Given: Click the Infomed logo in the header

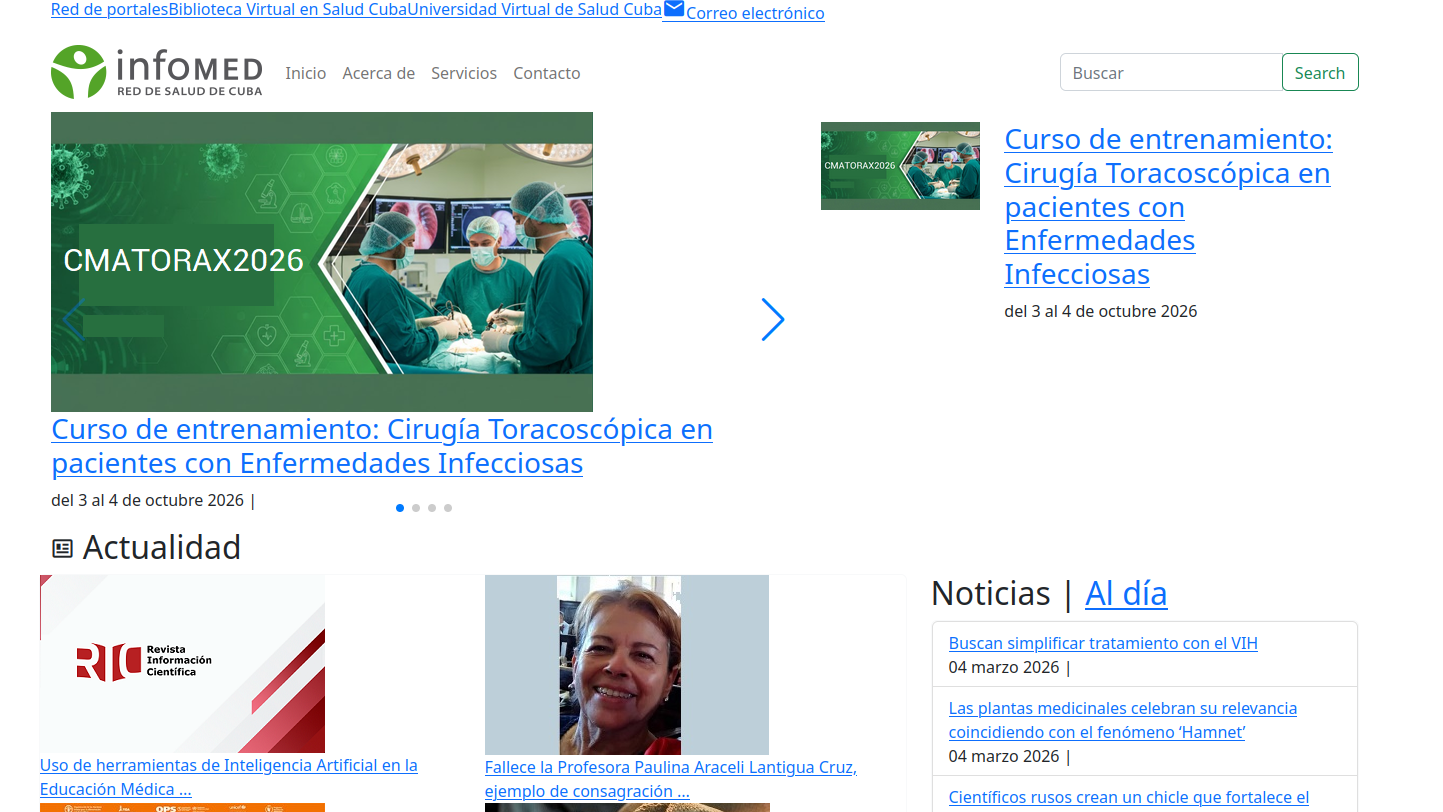Looking at the screenshot, I should 157,72.
